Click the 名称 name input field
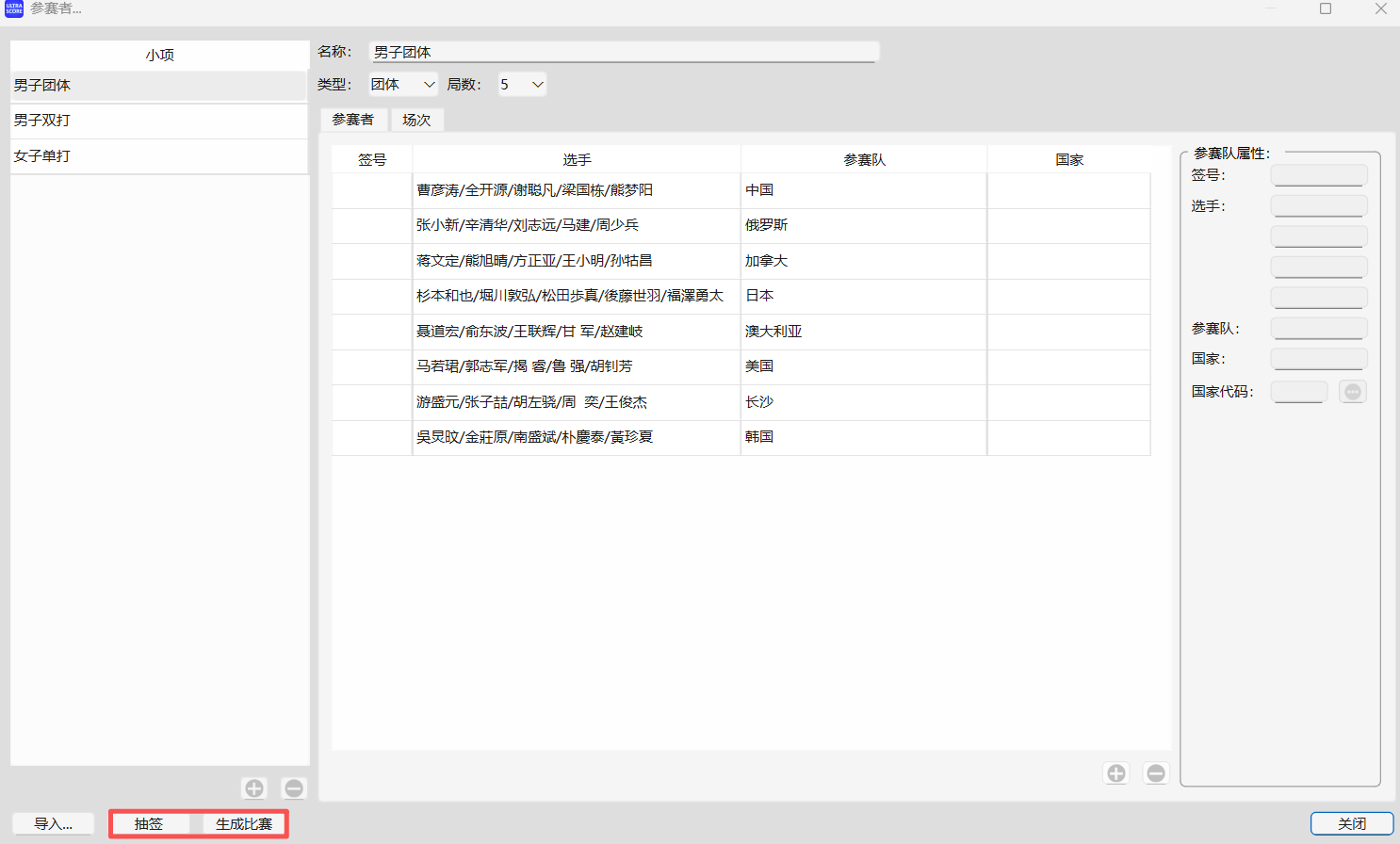Screen dimensions: 1400x844 click(622, 52)
